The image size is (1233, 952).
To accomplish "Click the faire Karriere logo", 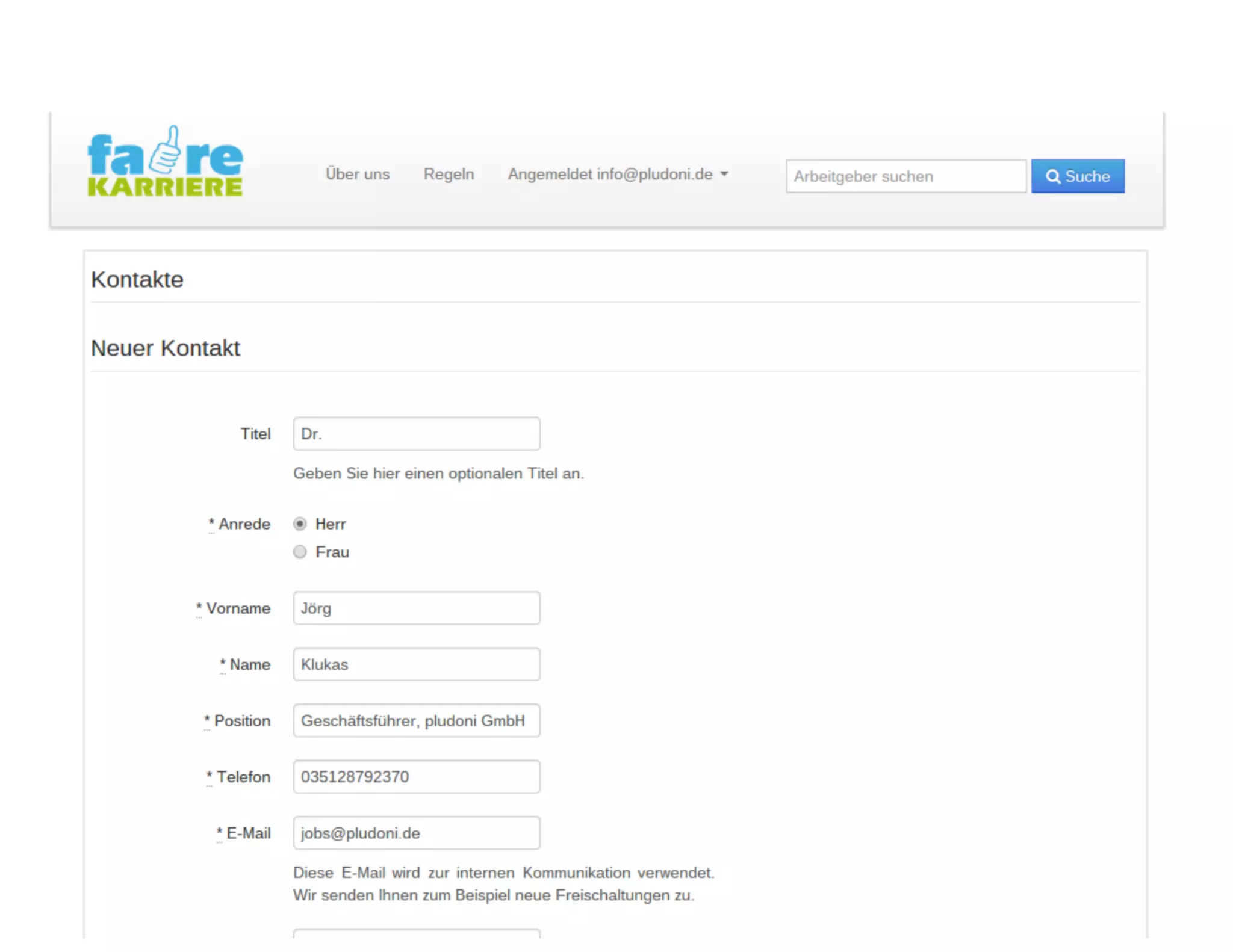I will pyautogui.click(x=165, y=161).
